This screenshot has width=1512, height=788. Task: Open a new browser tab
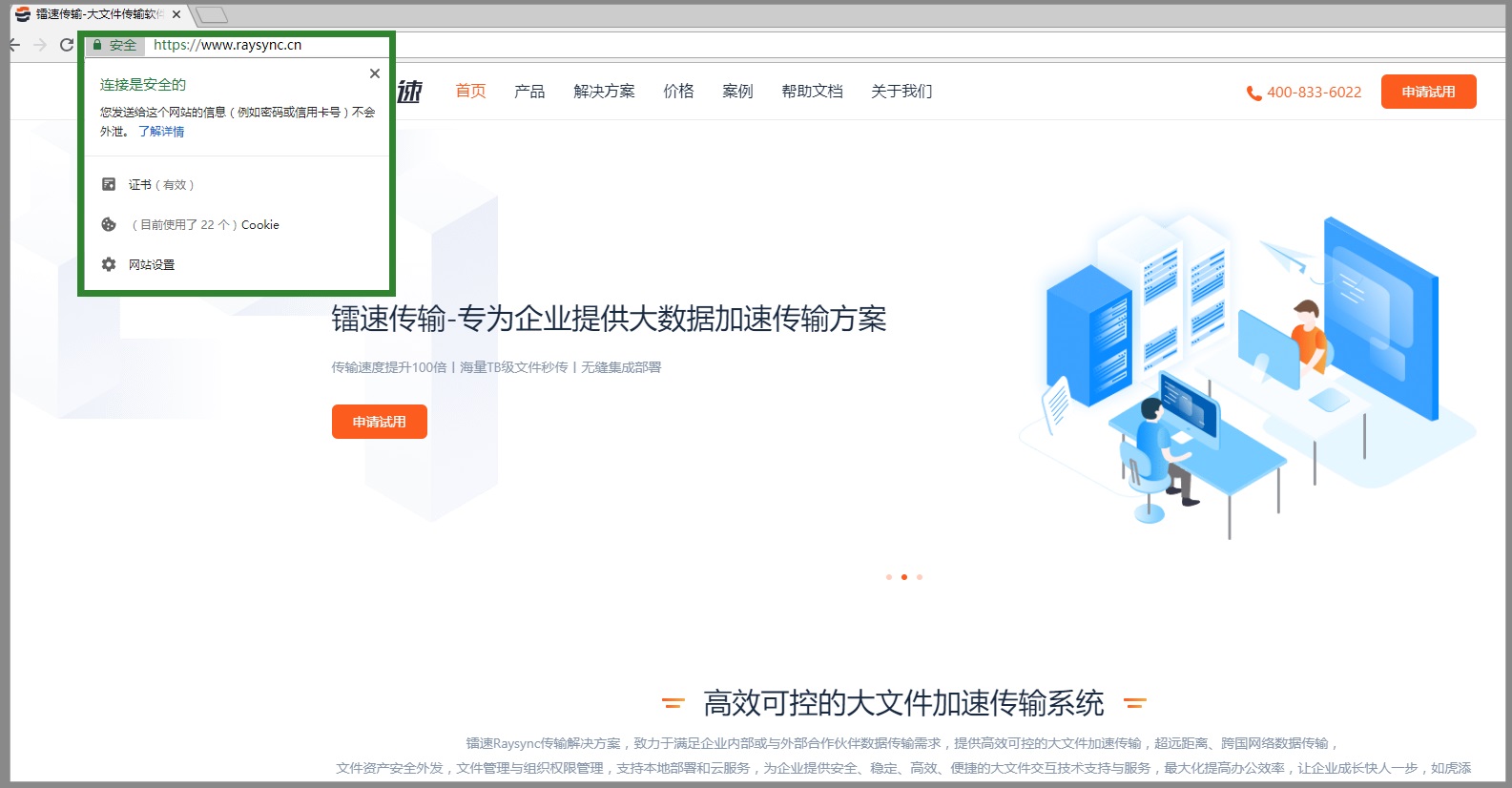(211, 14)
